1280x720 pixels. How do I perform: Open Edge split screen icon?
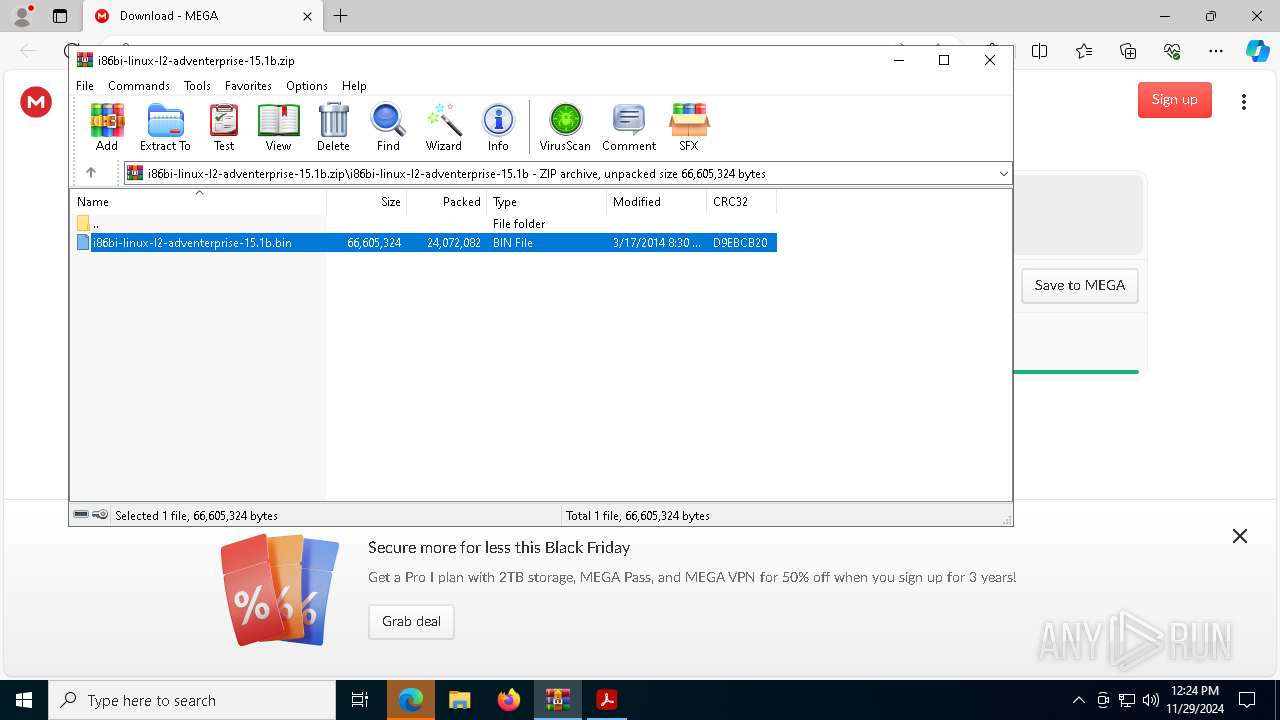point(1040,52)
